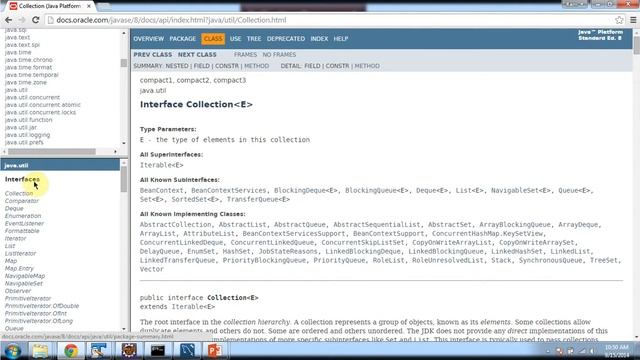Click the volume speaker tray icon
The height and width of the screenshot is (360, 640).
592,351
